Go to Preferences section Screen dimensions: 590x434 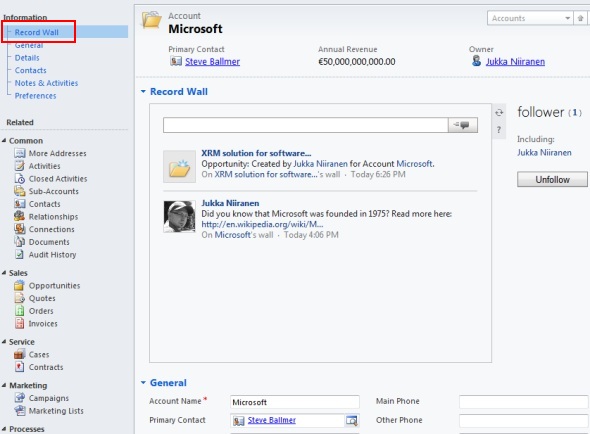click(x=35, y=96)
